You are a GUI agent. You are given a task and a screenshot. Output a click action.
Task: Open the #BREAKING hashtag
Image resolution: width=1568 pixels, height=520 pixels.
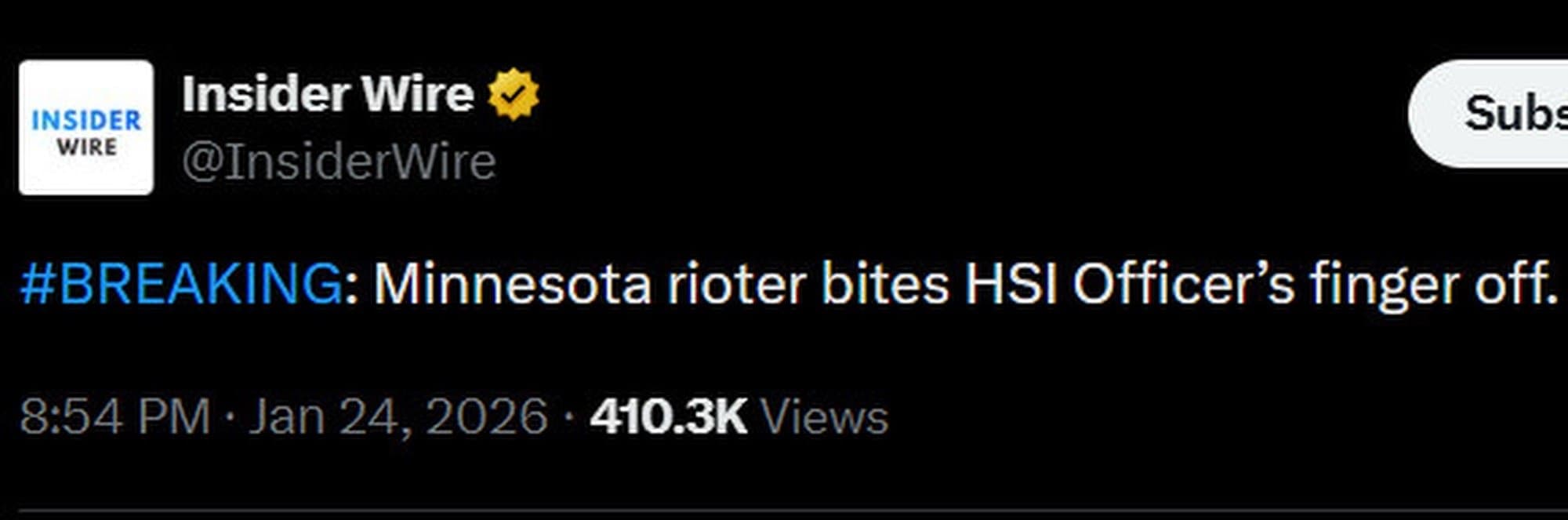pyautogui.click(x=181, y=283)
